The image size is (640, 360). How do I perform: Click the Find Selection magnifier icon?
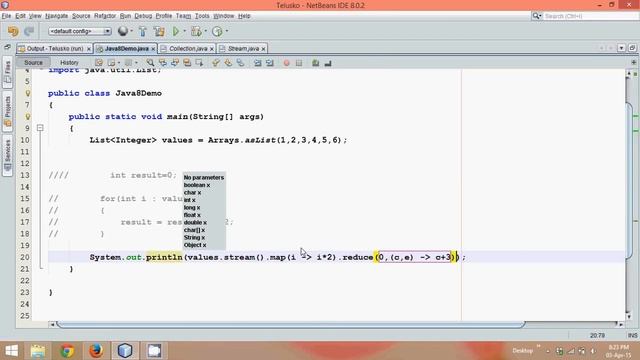[150, 63]
